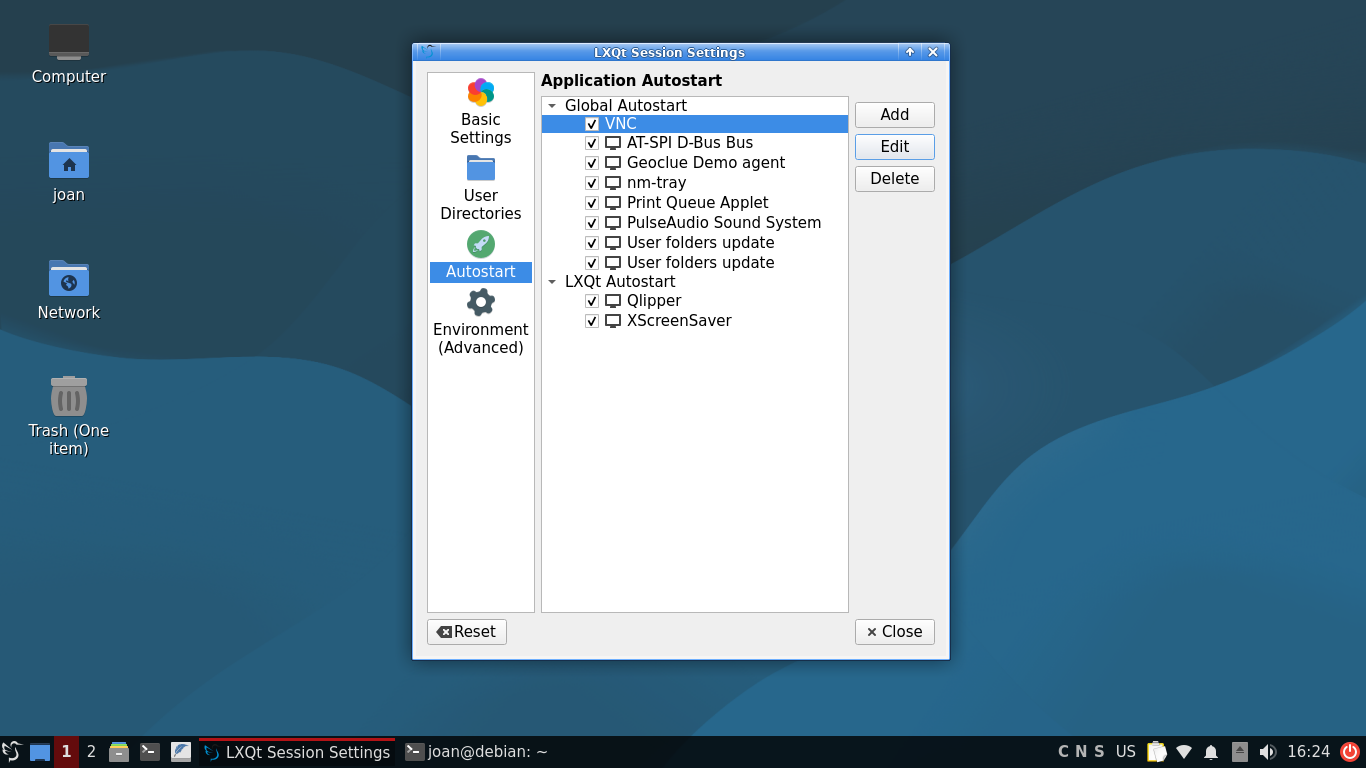
Task: Open the volume control tray icon
Action: click(1268, 751)
